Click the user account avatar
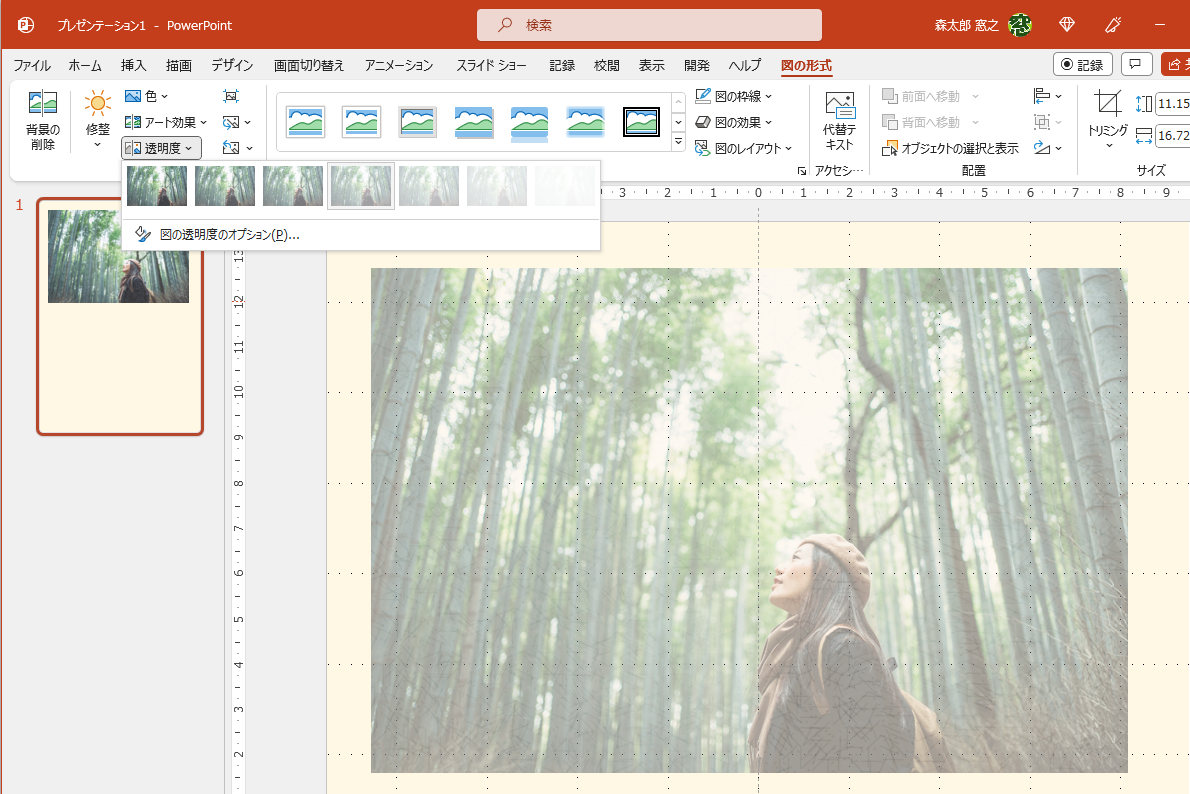 (1019, 25)
